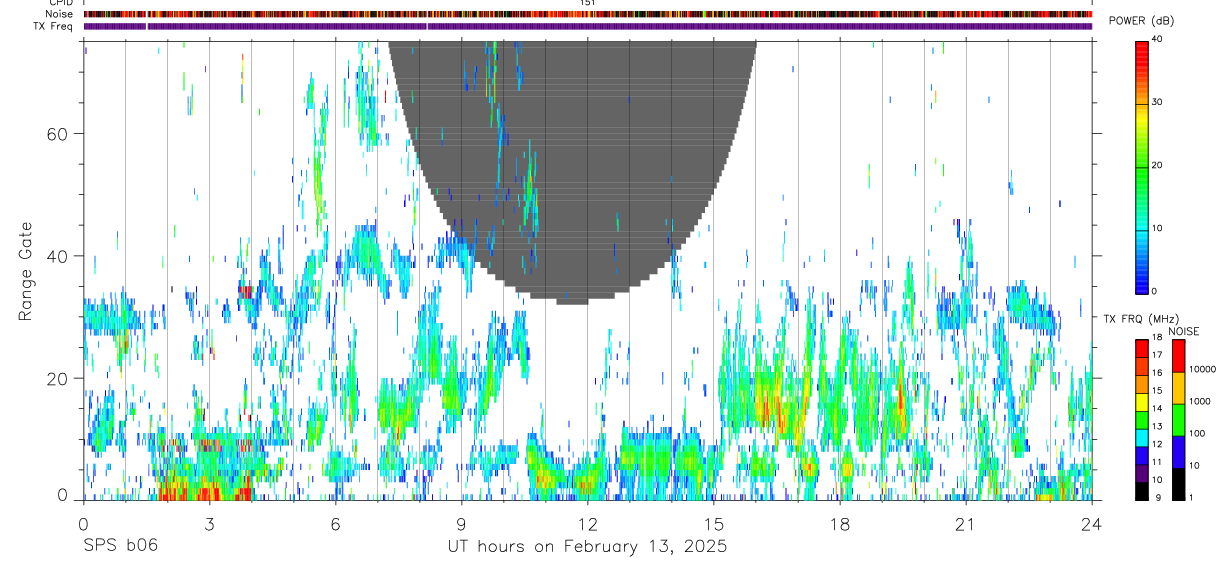Click the red 18 MHz swatch in TX FRQ colorbar

1142,349
